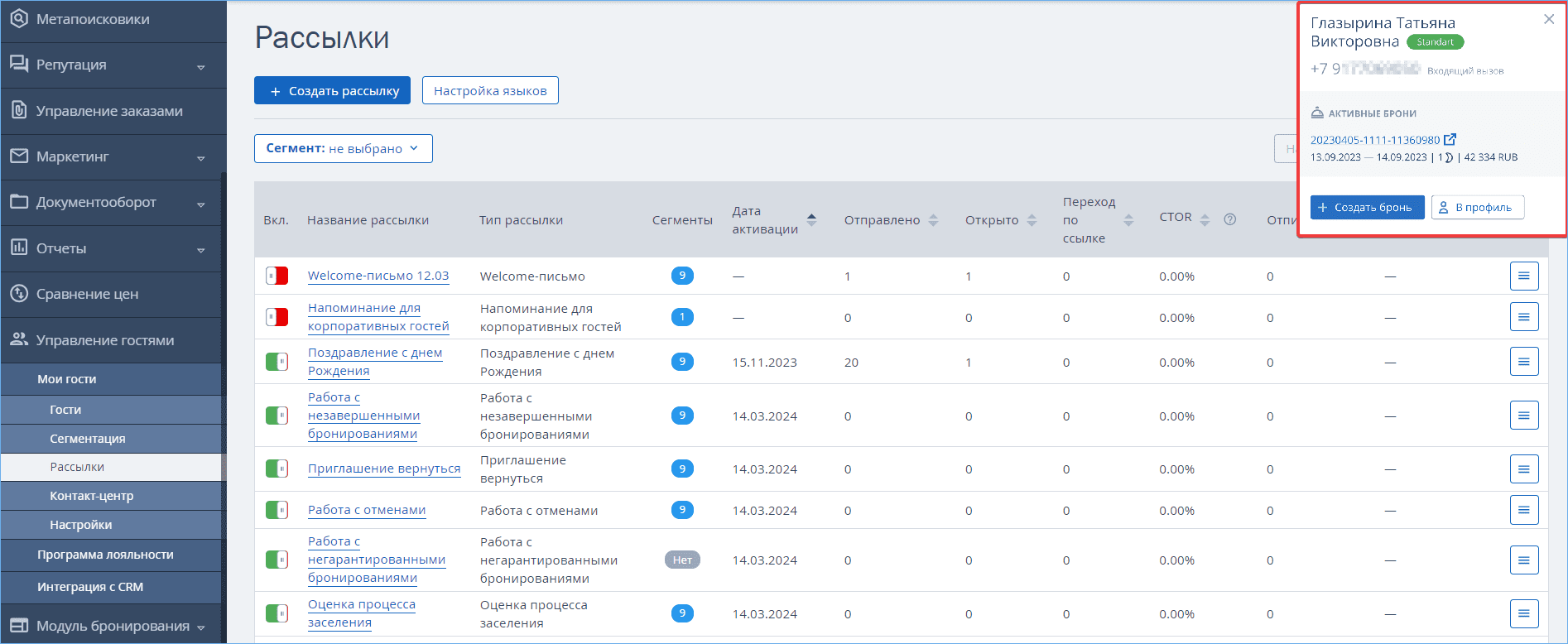Click the Управление гостями people icon
This screenshot has height=644, width=1568.
(19, 339)
